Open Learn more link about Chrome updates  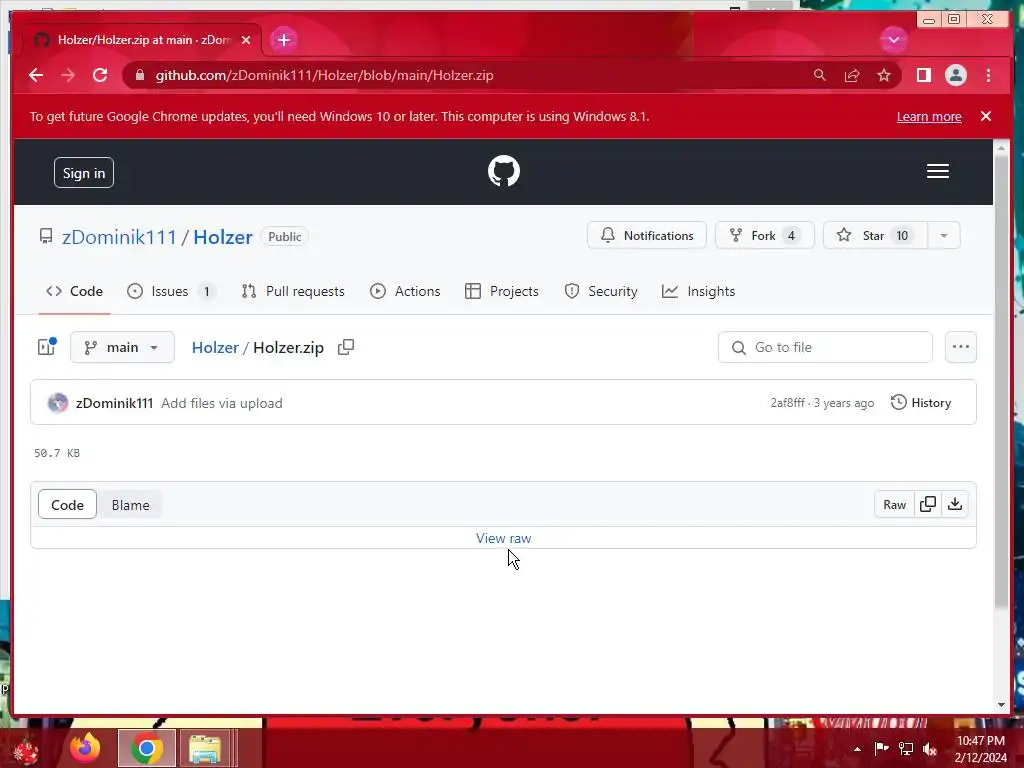[929, 116]
